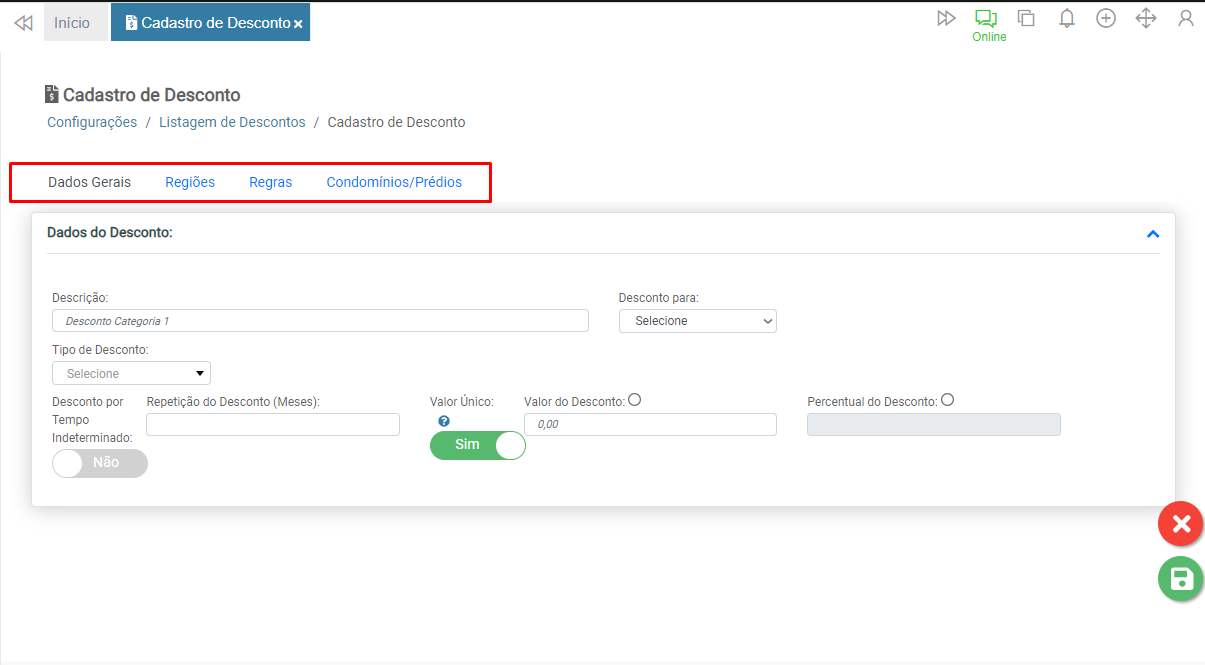Toggle the Desconto por Tempo Indeterminado switch
Image resolution: width=1205 pixels, height=665 pixels.
pyautogui.click(x=100, y=463)
